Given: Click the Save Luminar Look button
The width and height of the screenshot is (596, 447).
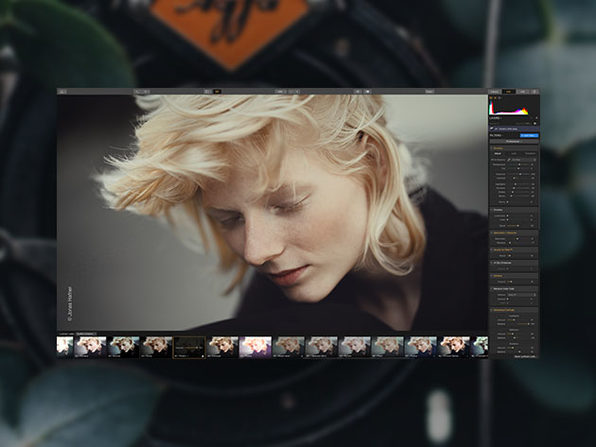Looking at the screenshot, I should pos(525,356).
